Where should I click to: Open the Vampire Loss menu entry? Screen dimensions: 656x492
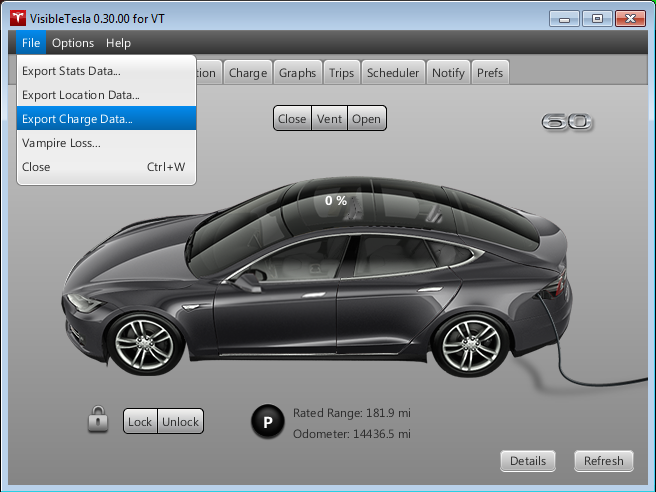(106, 143)
